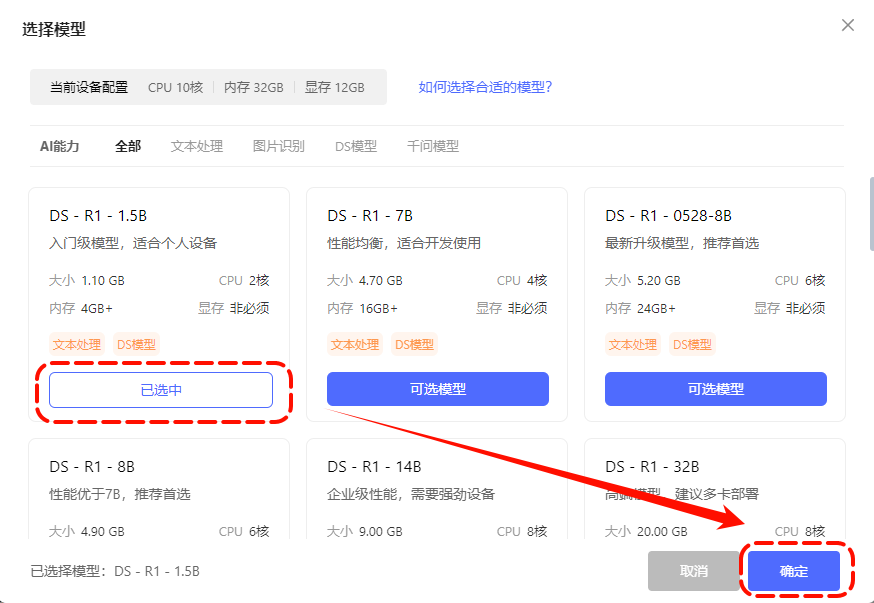Click the 20.00 GB size value
Screen dimensions: 874x603
[662, 531]
